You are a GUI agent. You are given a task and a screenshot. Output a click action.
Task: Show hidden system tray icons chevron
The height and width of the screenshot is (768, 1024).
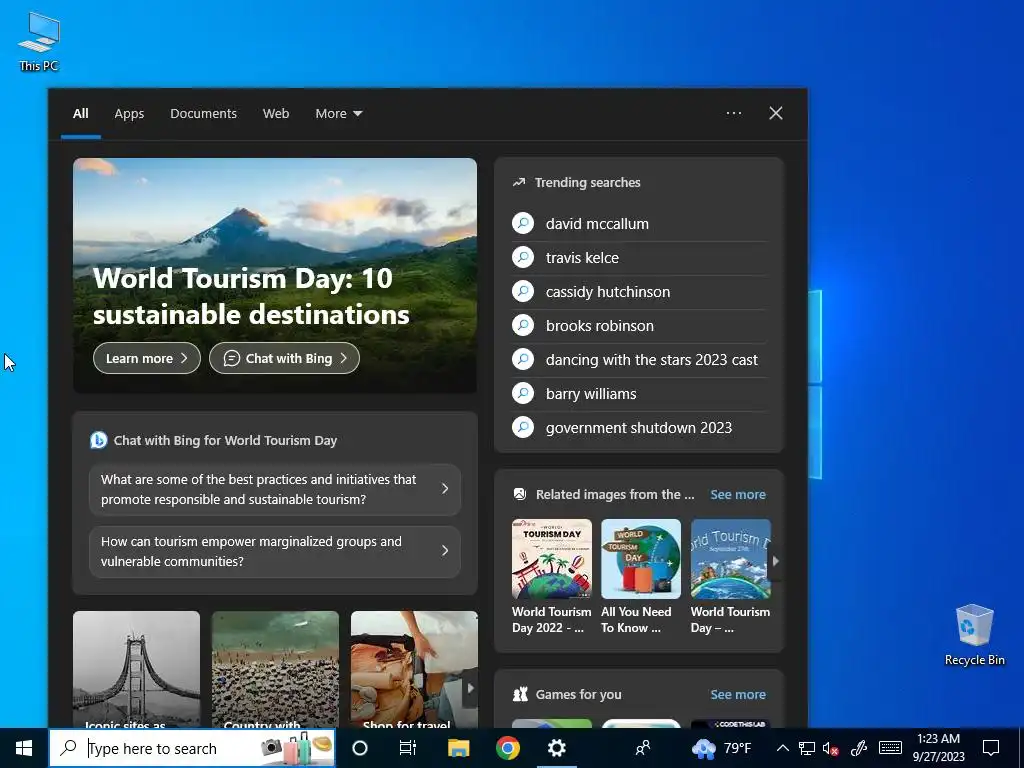click(x=782, y=748)
